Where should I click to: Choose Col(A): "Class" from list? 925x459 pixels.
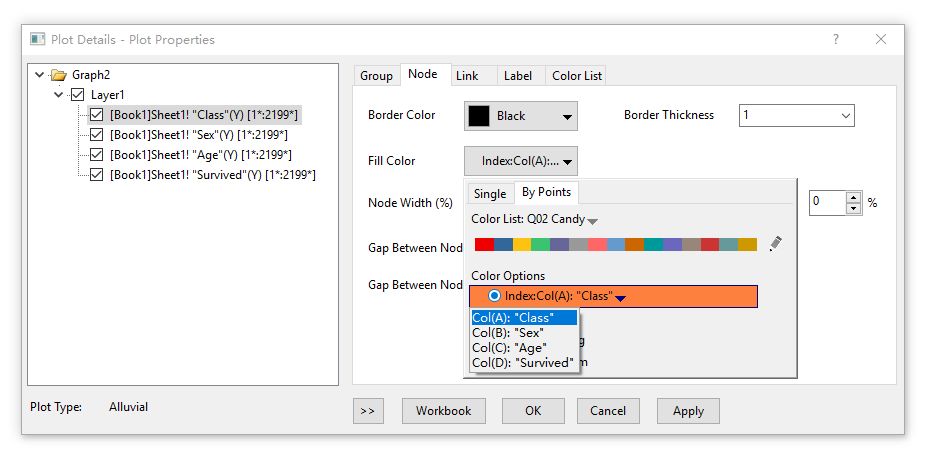[524, 317]
